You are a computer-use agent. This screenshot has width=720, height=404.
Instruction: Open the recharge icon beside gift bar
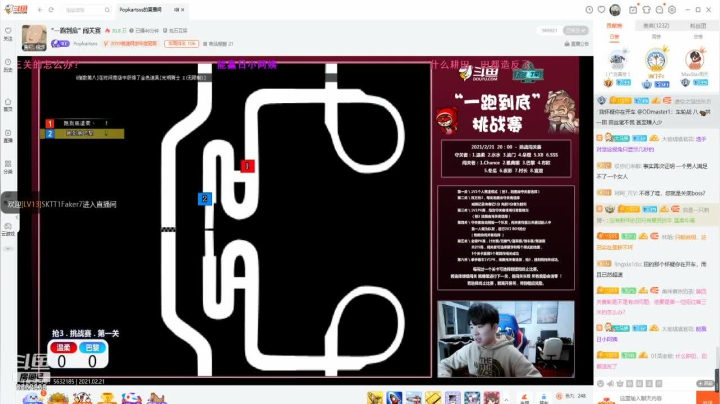click(x=525, y=398)
